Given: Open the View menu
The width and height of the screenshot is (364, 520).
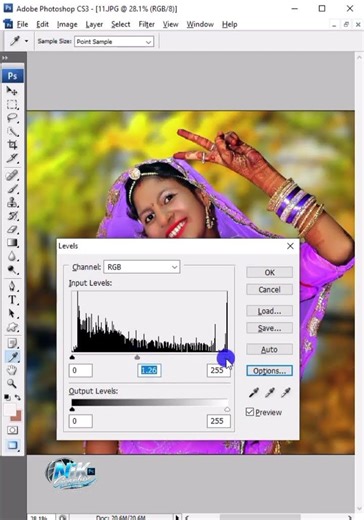Looking at the screenshot, I should [x=170, y=24].
